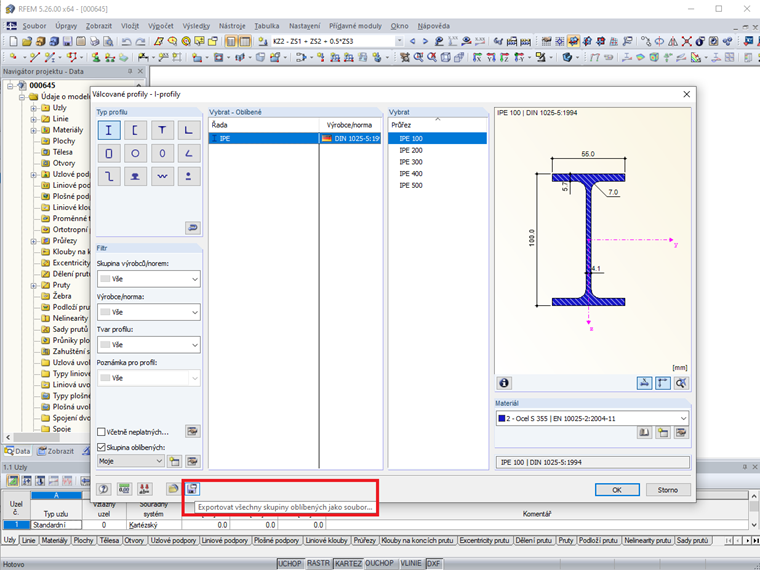760x570 pixels.
Task: Click Storno button in dialog
Action: point(667,490)
